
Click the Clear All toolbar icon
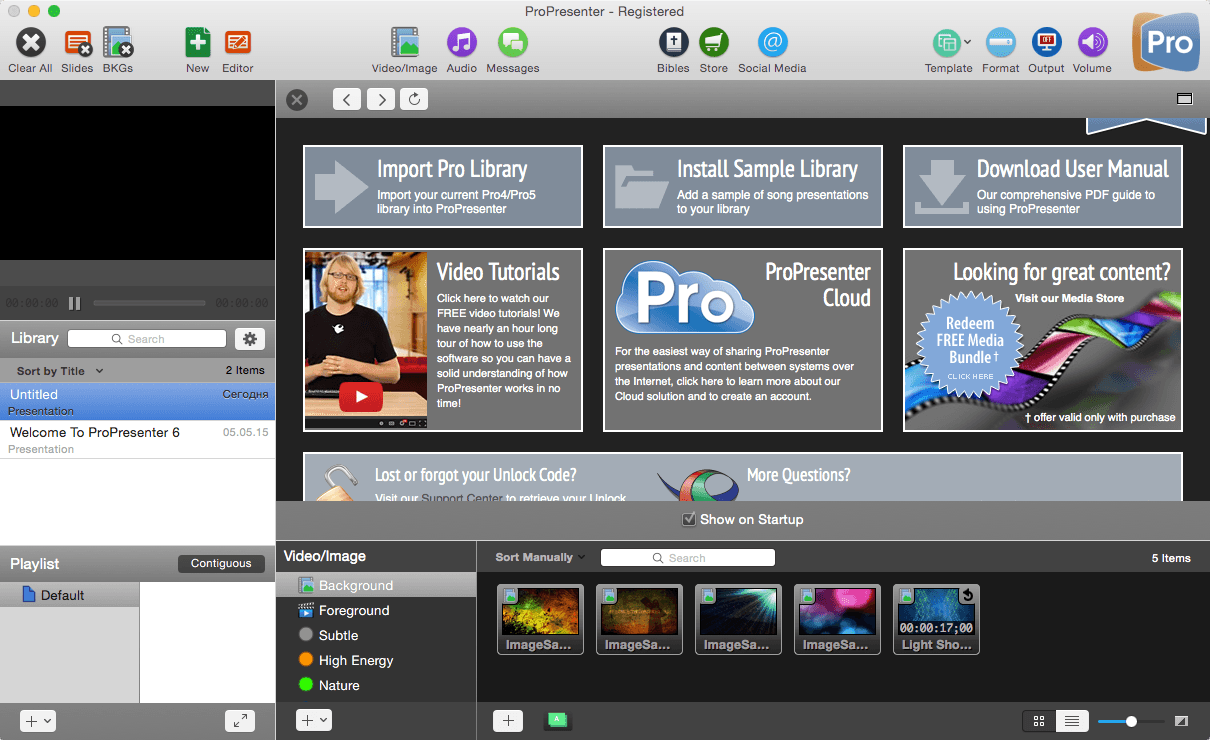pos(31,43)
